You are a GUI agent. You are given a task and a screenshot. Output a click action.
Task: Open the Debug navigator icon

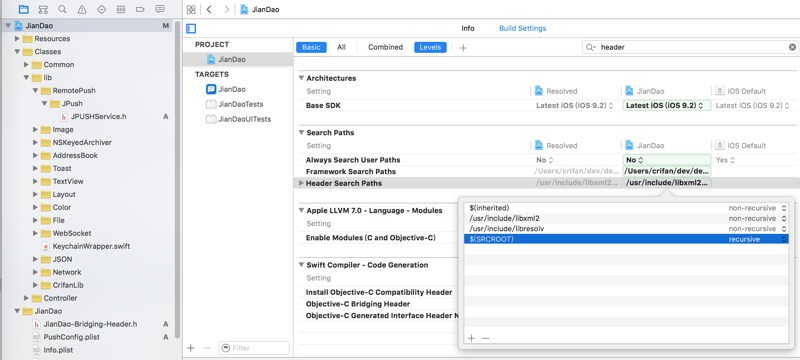click(121, 9)
